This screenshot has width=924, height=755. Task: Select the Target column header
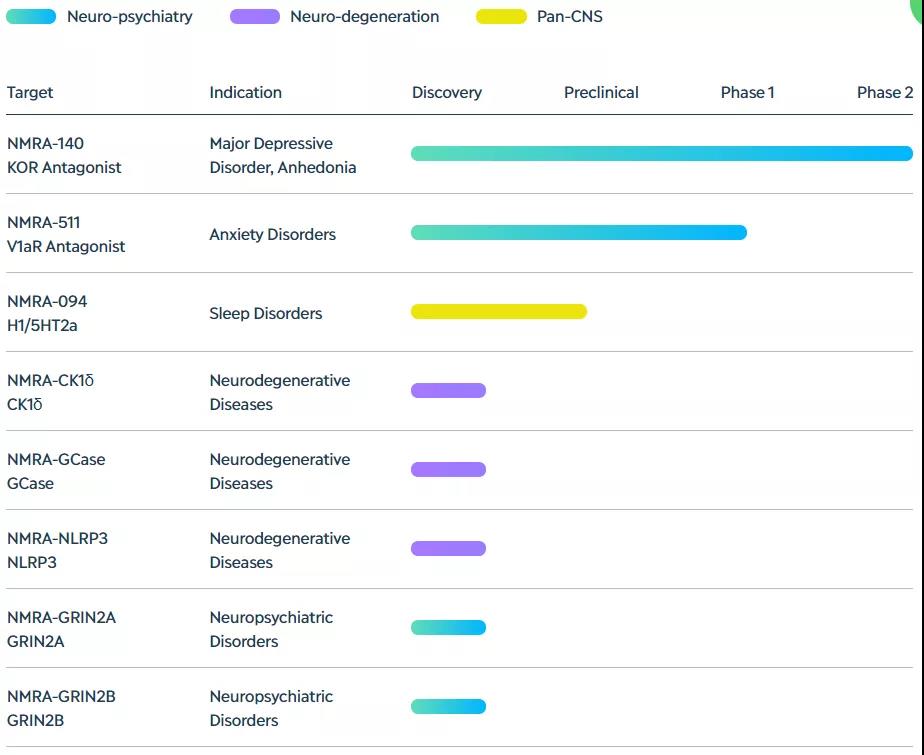[x=30, y=93]
